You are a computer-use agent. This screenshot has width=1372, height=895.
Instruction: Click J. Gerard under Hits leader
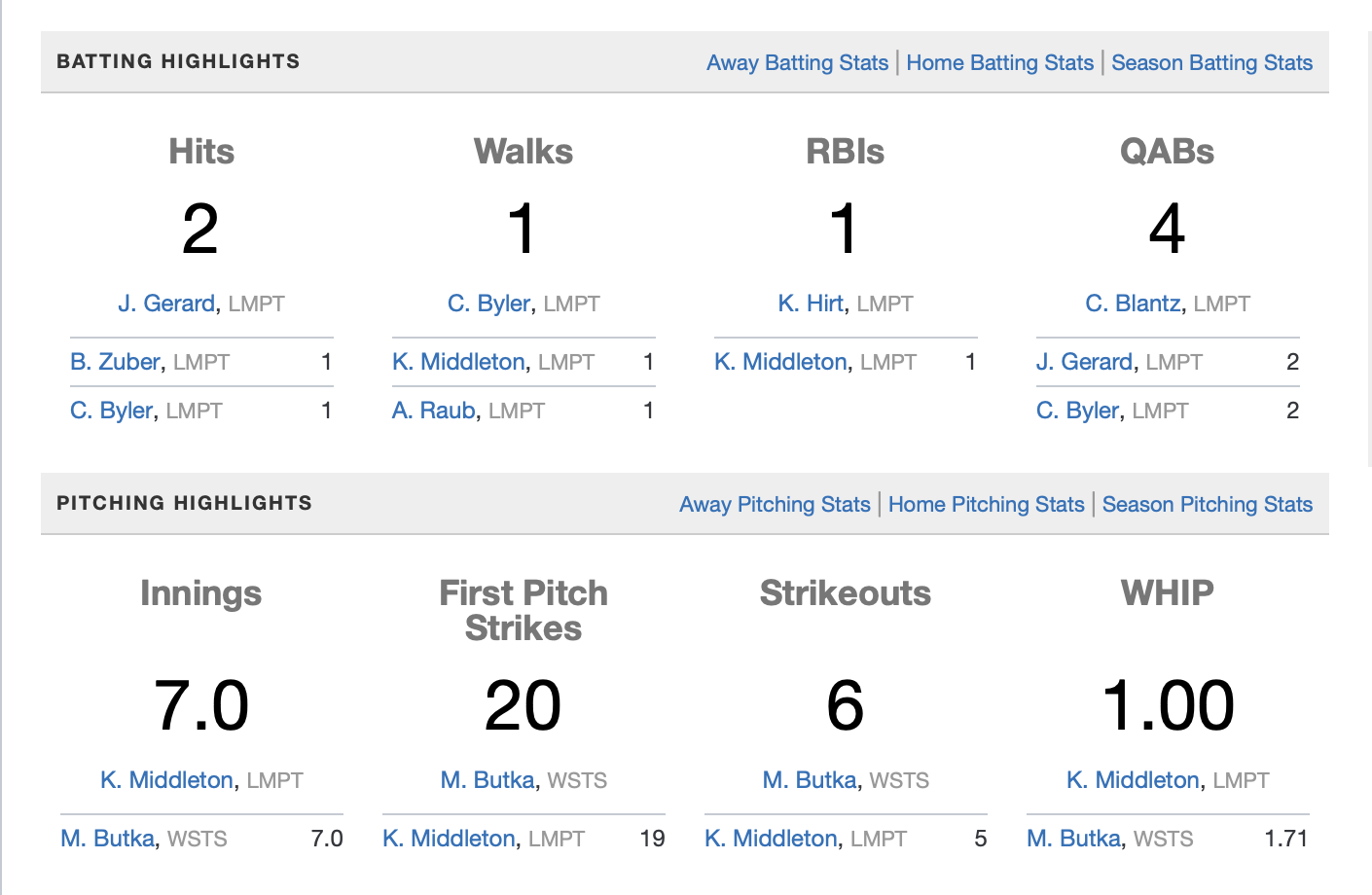(166, 304)
